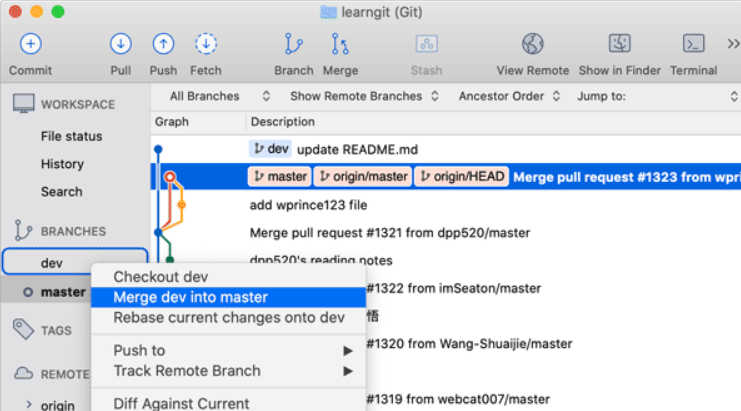Select Merge dev into master
This screenshot has height=411, width=741.
pos(228,297)
